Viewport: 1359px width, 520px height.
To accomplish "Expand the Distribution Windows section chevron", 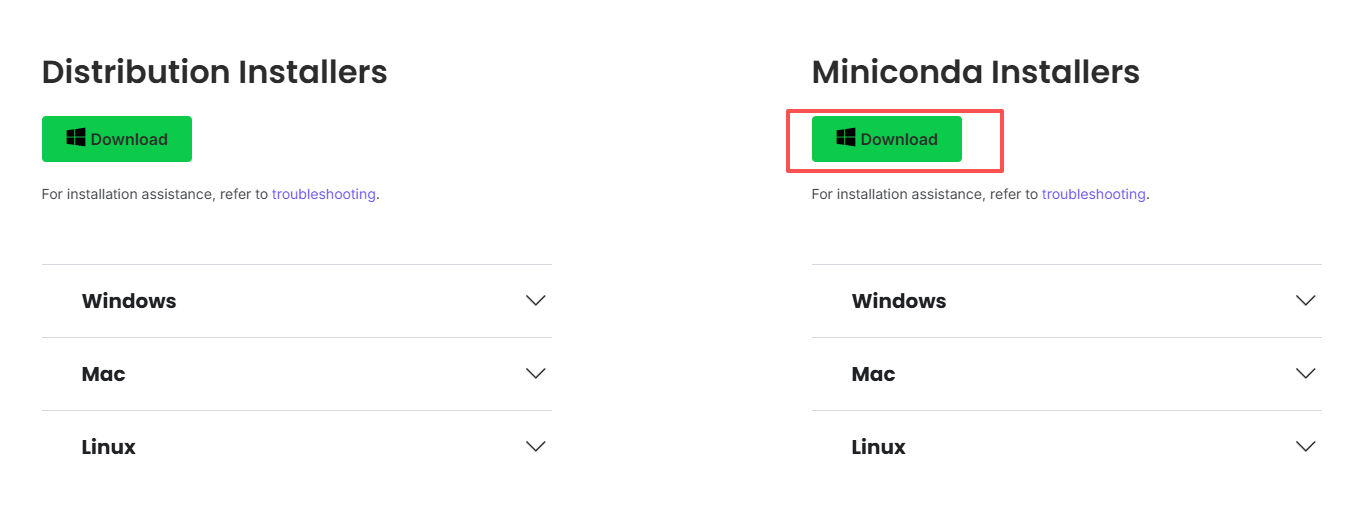I will point(536,301).
